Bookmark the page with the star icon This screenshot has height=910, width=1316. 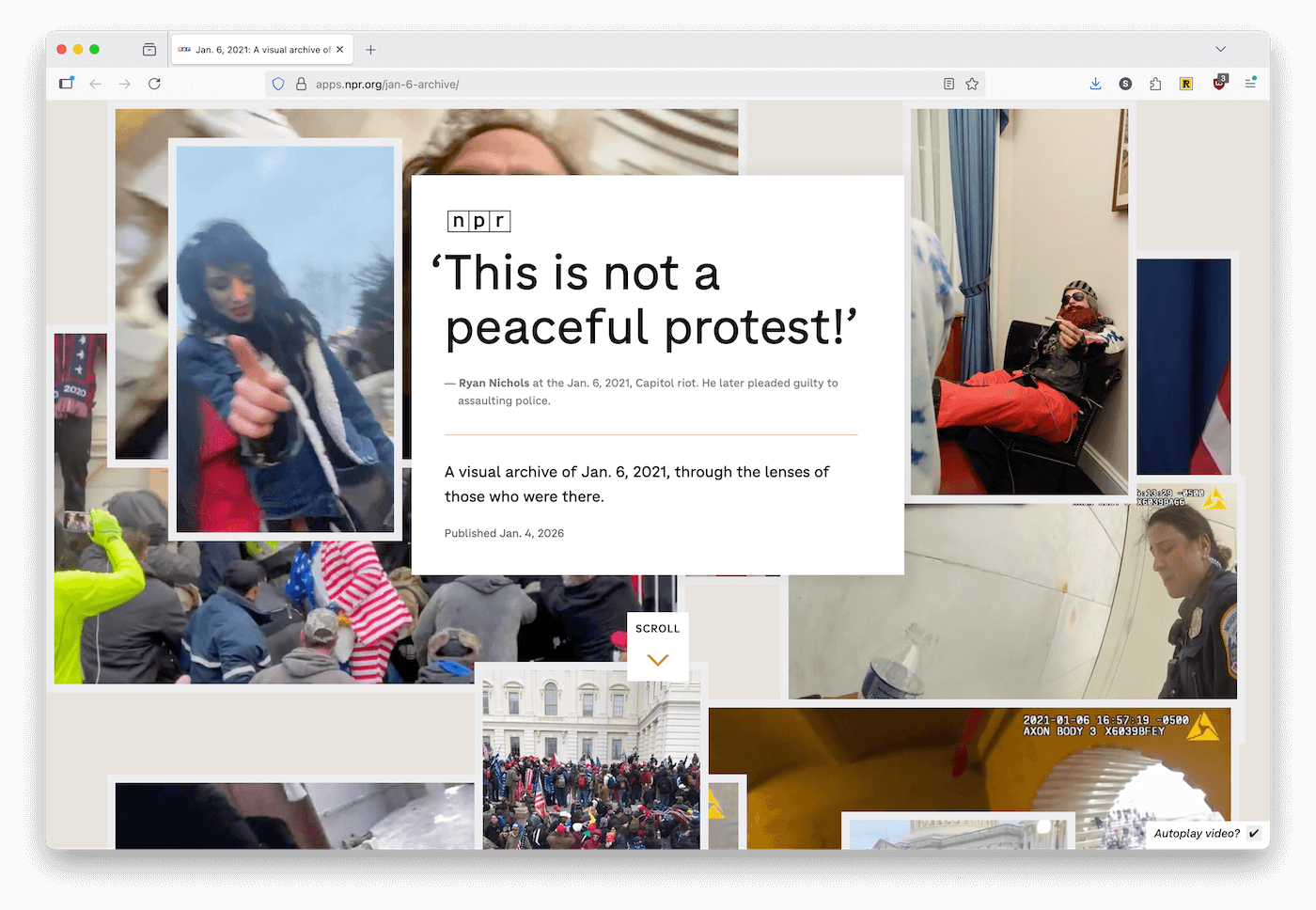971,84
